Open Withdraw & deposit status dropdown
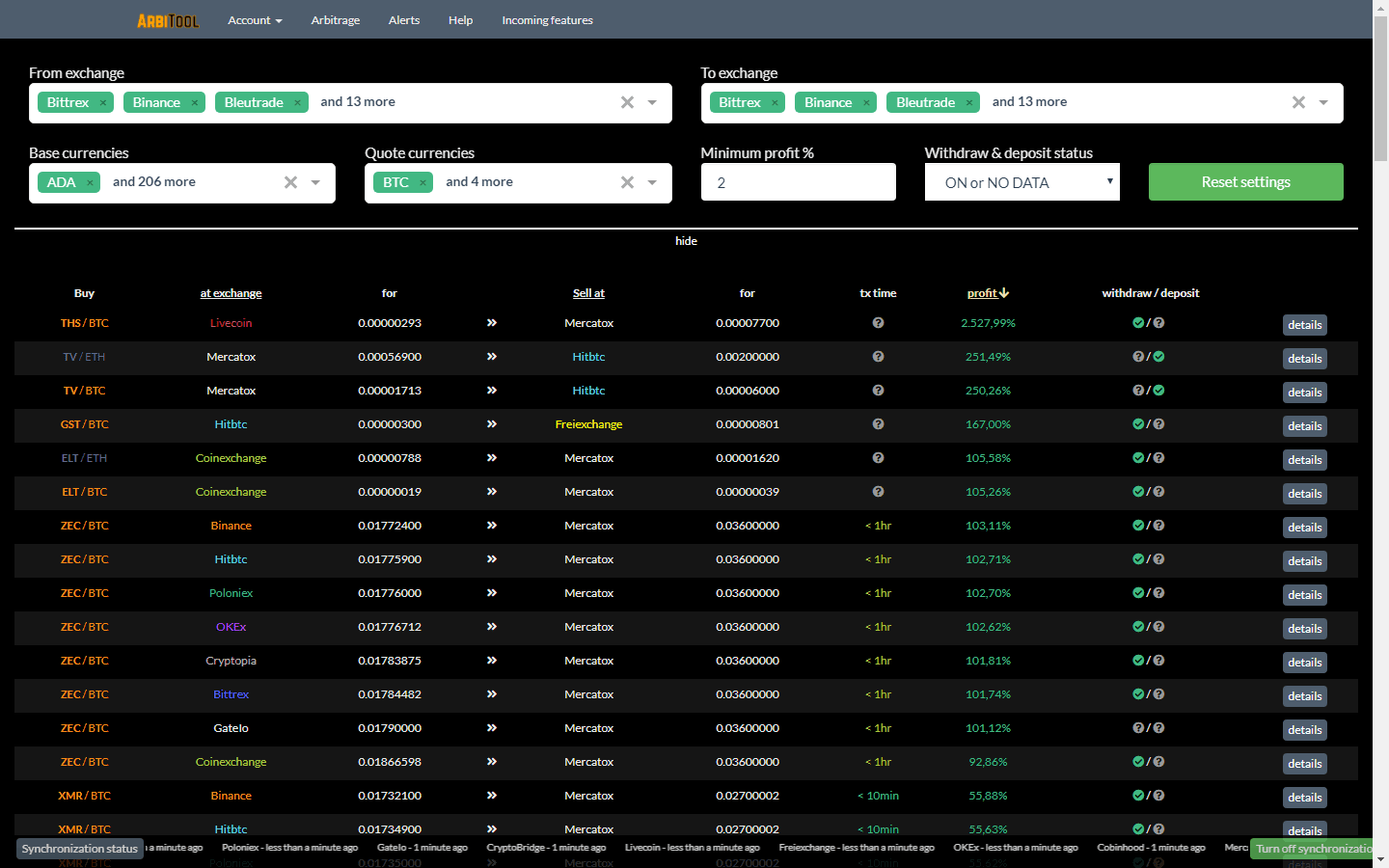The height and width of the screenshot is (868, 1389). [x=1022, y=182]
